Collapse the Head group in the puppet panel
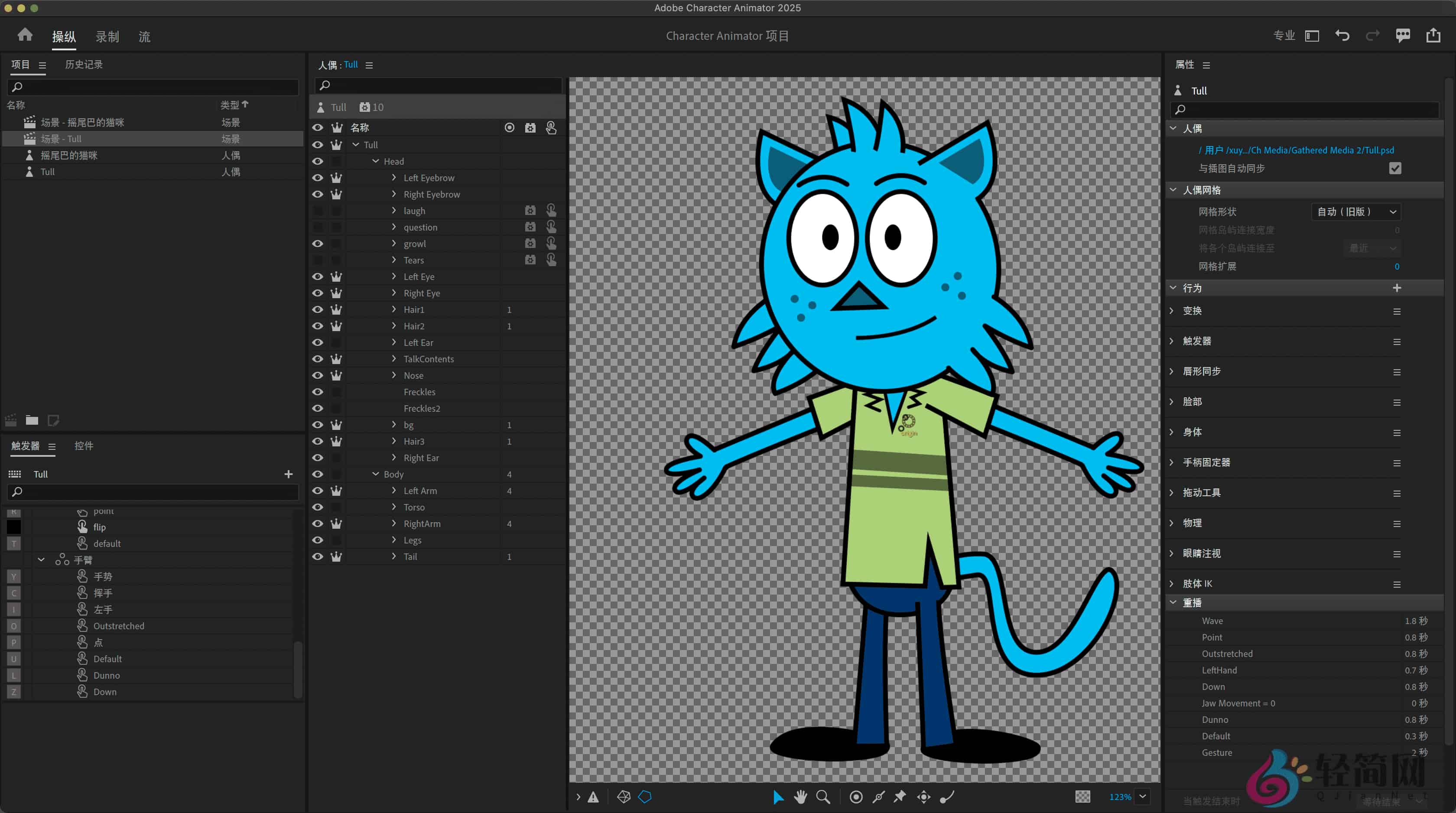Image resolution: width=1456 pixels, height=813 pixels. coord(375,161)
